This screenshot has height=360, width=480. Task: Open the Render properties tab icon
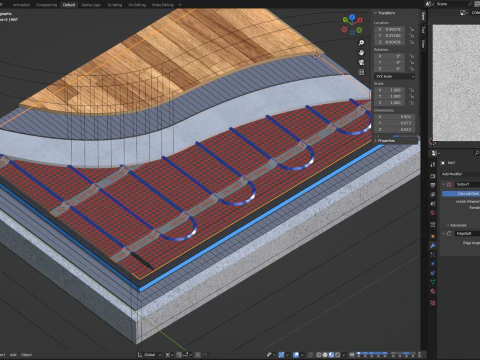coord(433,176)
